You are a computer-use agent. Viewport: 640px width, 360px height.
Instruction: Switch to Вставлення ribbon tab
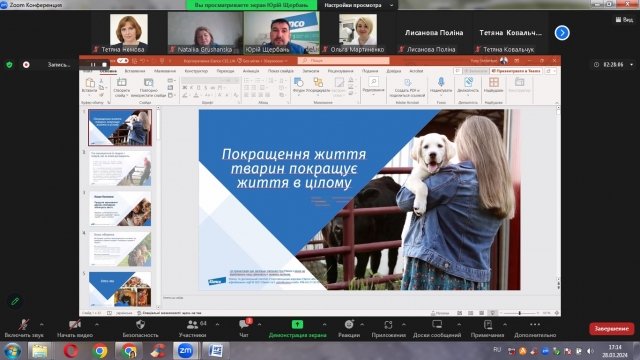pyautogui.click(x=135, y=71)
